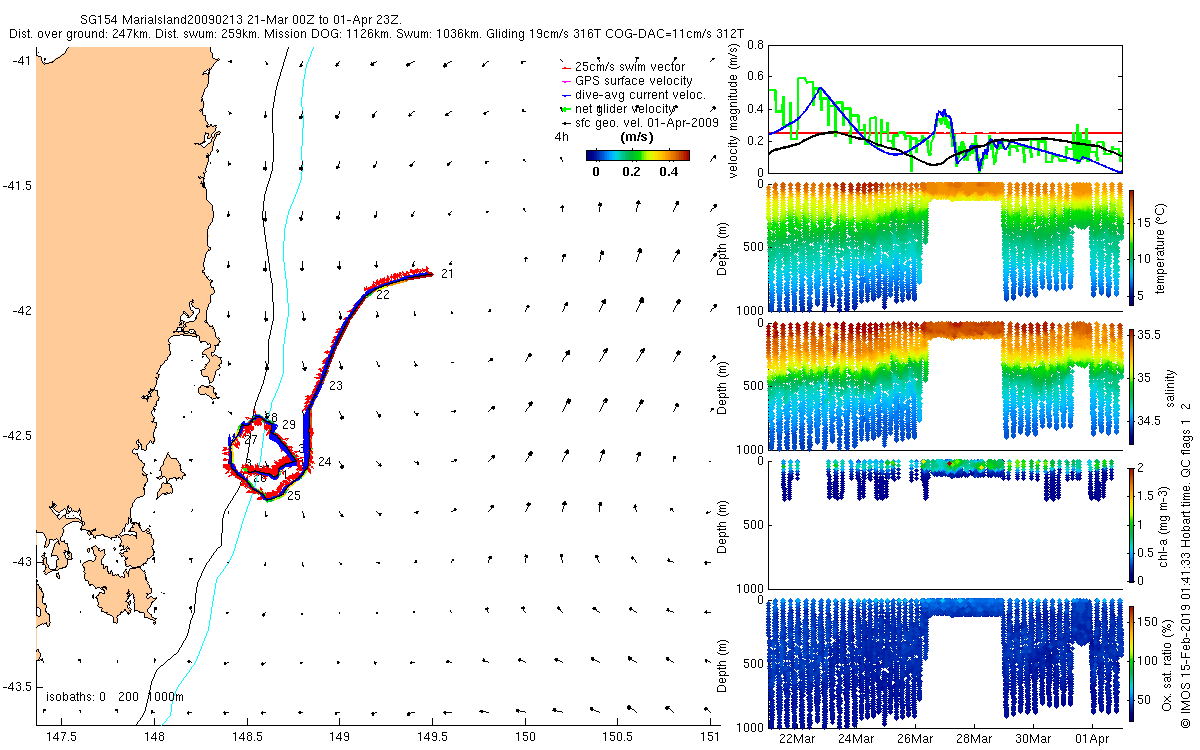1200x750 pixels.
Task: Select the 'sfc geo. vel. 01-Apr-2009' legend entry
Action: (639, 122)
